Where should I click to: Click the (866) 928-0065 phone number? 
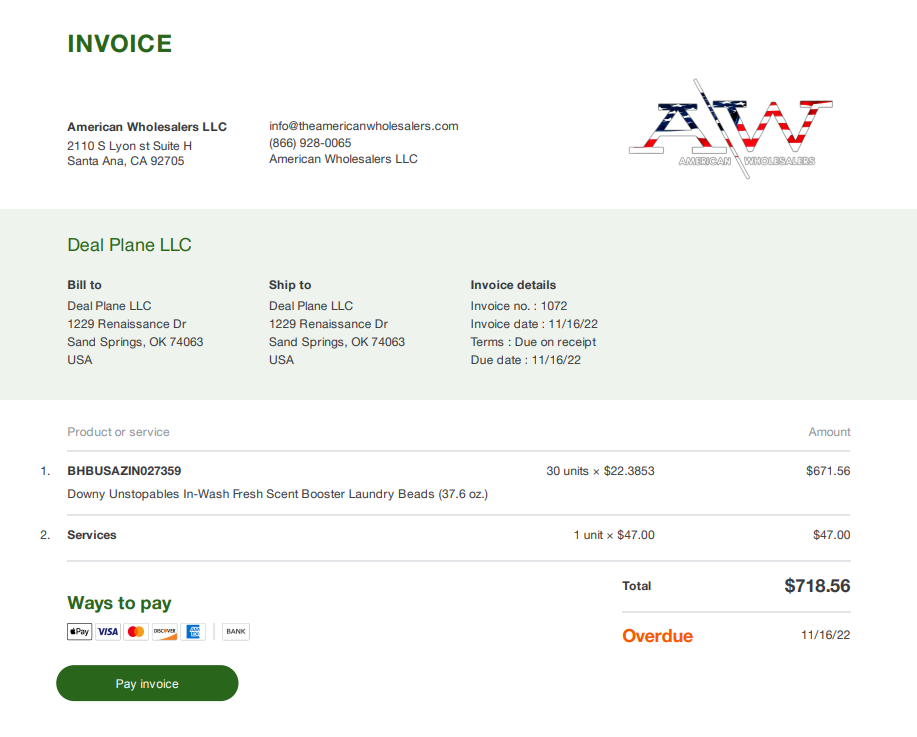pyautogui.click(x=310, y=143)
